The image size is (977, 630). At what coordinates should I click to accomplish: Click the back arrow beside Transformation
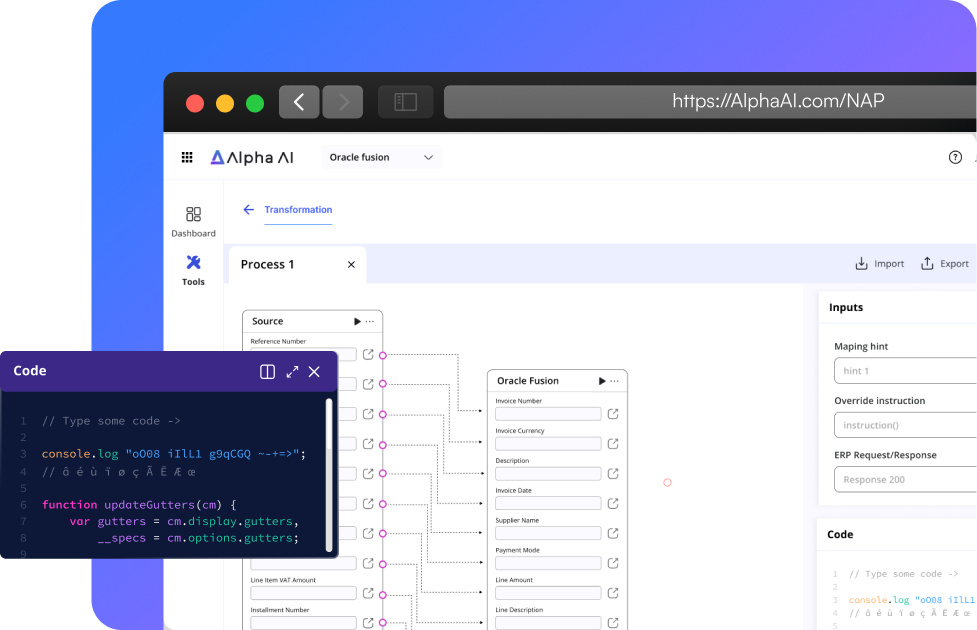click(x=249, y=209)
